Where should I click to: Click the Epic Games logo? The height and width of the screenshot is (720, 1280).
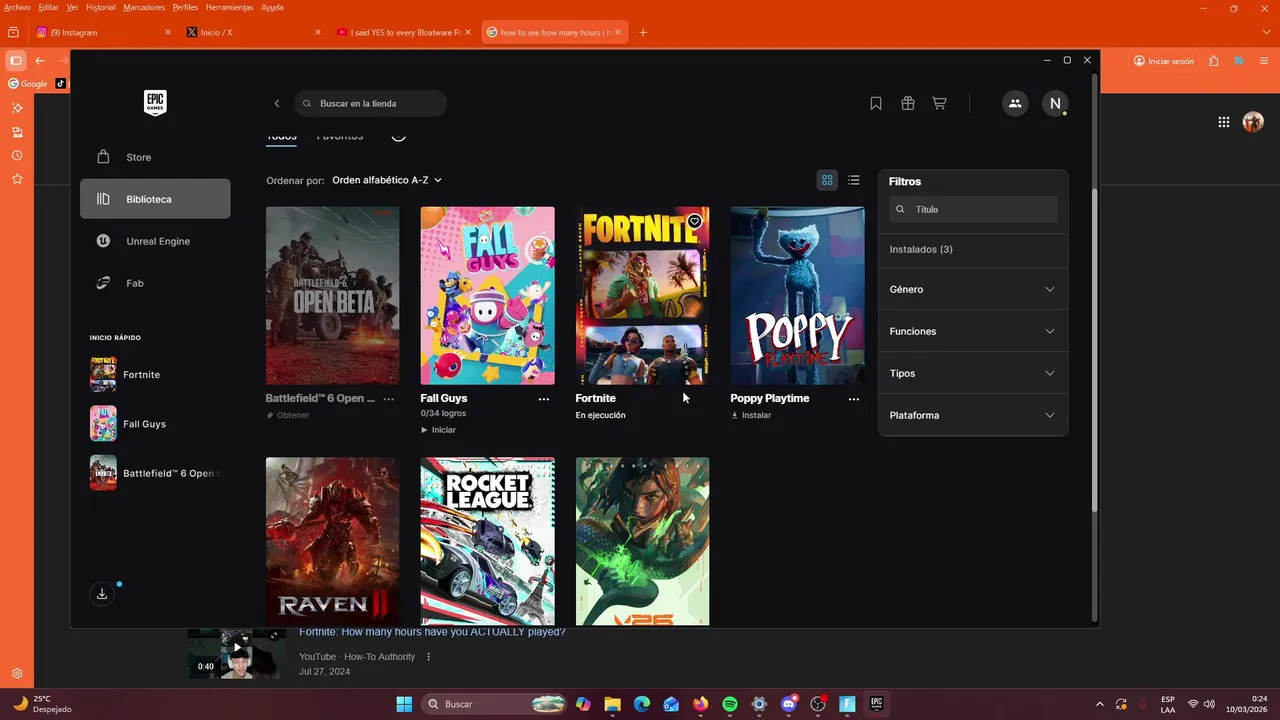pyautogui.click(x=155, y=103)
